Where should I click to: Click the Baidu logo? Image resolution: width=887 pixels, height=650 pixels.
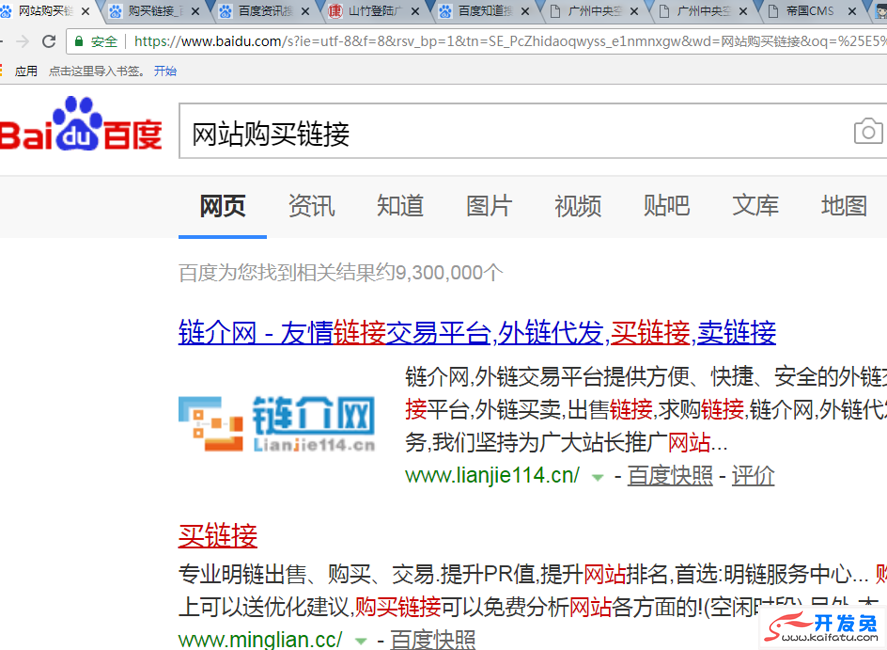click(81, 124)
